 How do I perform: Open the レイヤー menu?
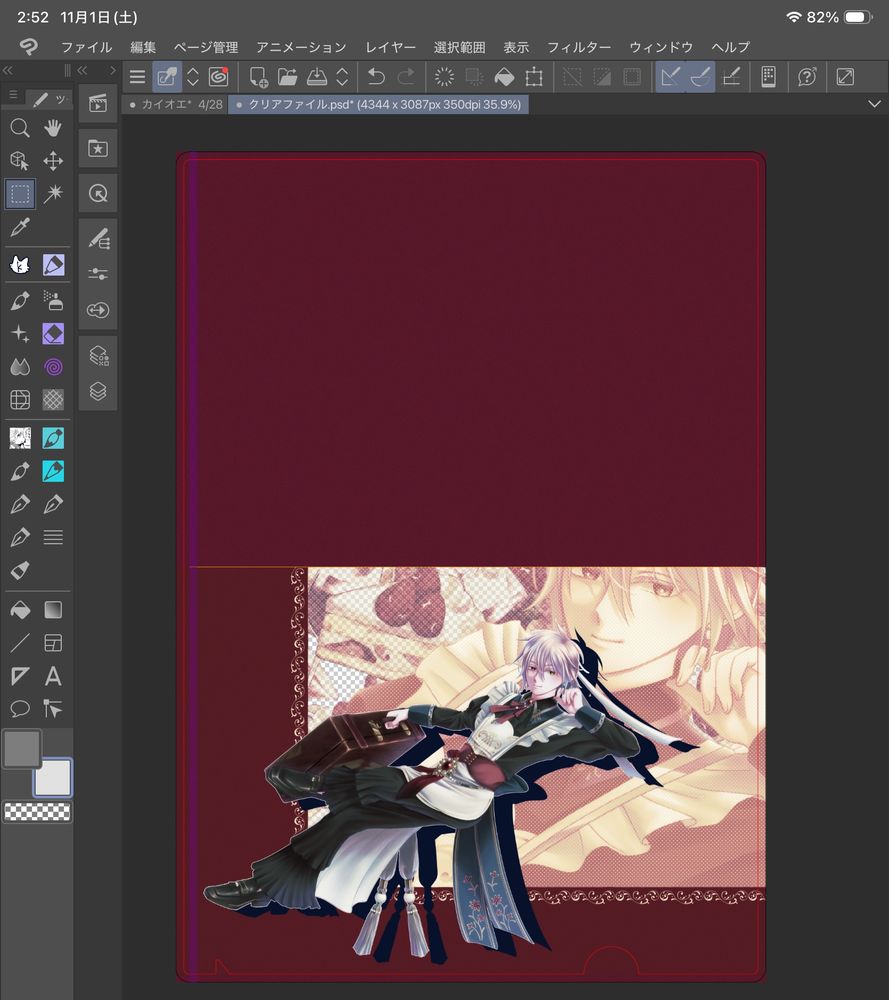pyautogui.click(x=390, y=47)
